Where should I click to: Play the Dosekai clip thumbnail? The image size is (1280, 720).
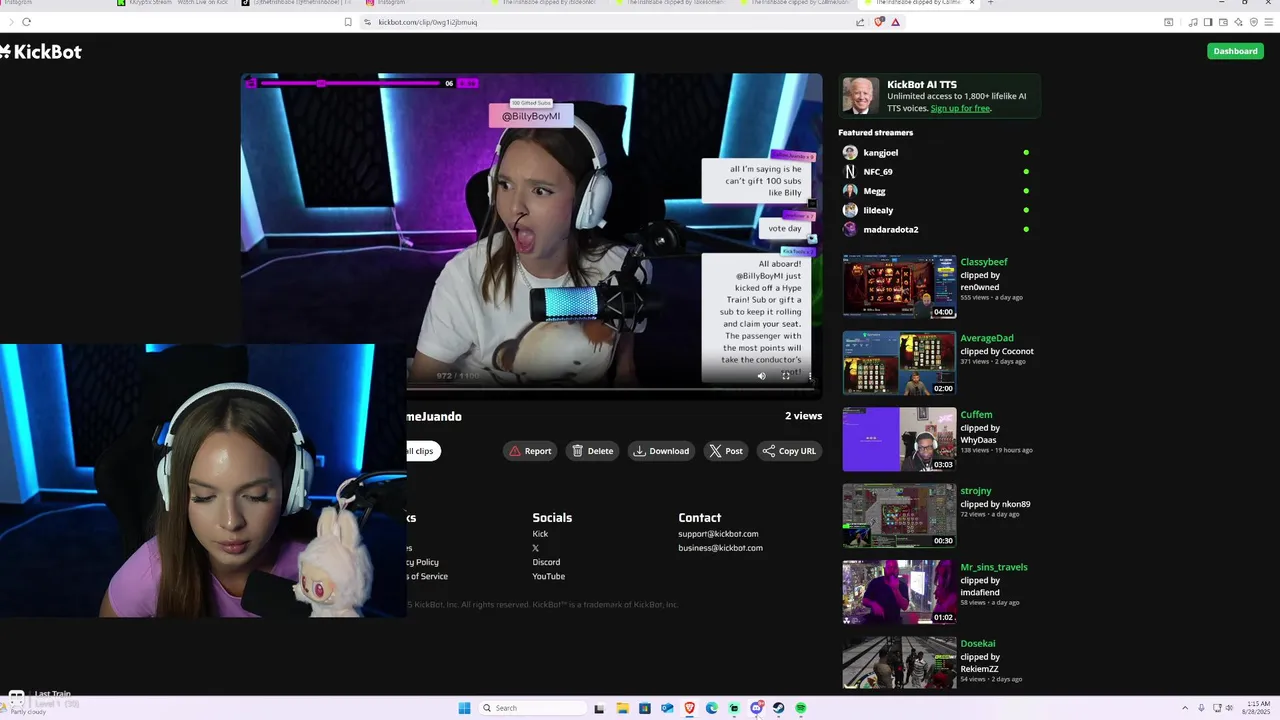tap(899, 662)
